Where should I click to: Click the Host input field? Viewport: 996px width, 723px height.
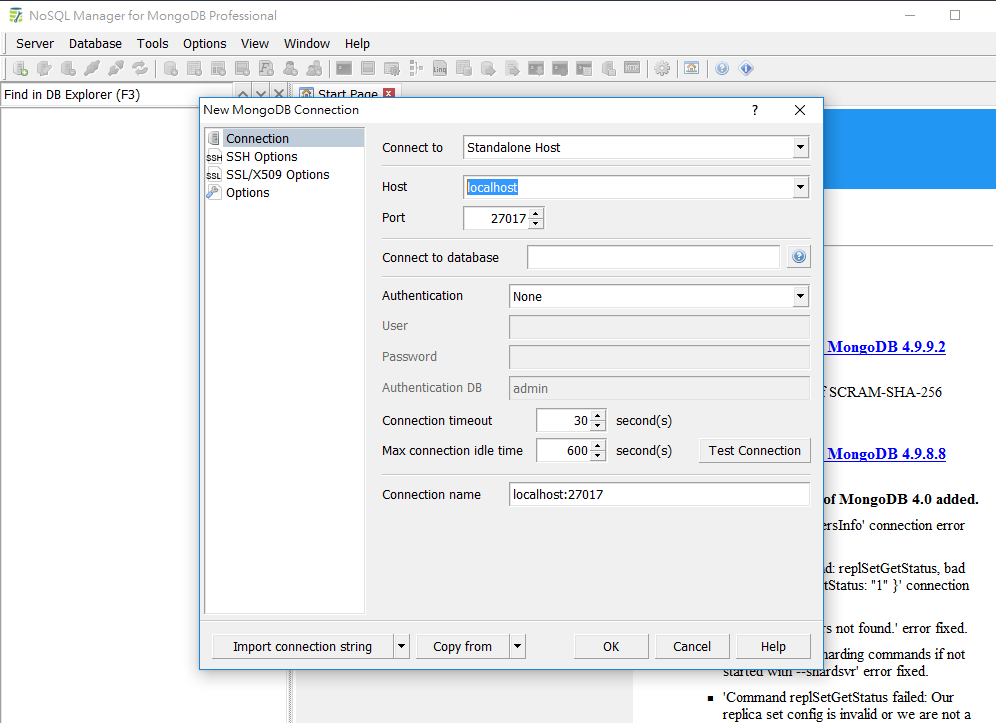[628, 187]
